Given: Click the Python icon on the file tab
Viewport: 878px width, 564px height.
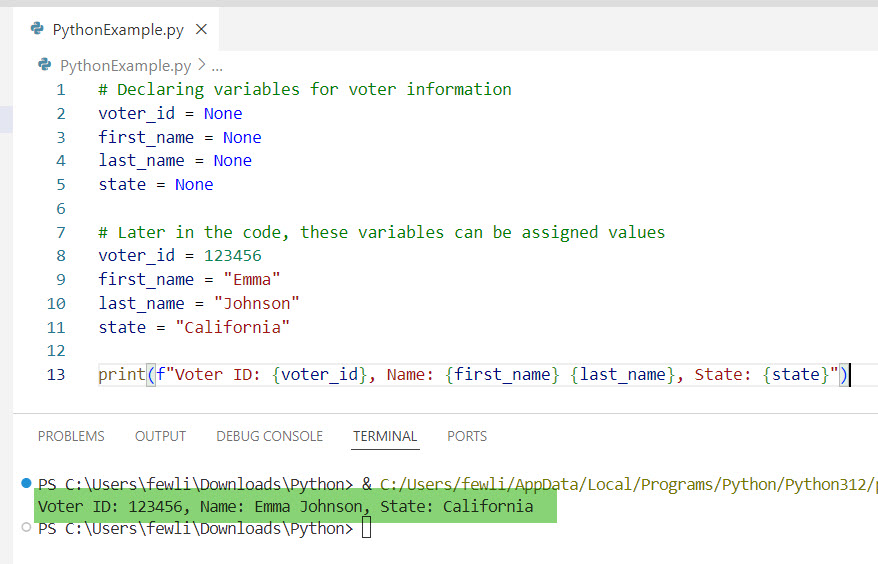Looking at the screenshot, I should (38, 29).
